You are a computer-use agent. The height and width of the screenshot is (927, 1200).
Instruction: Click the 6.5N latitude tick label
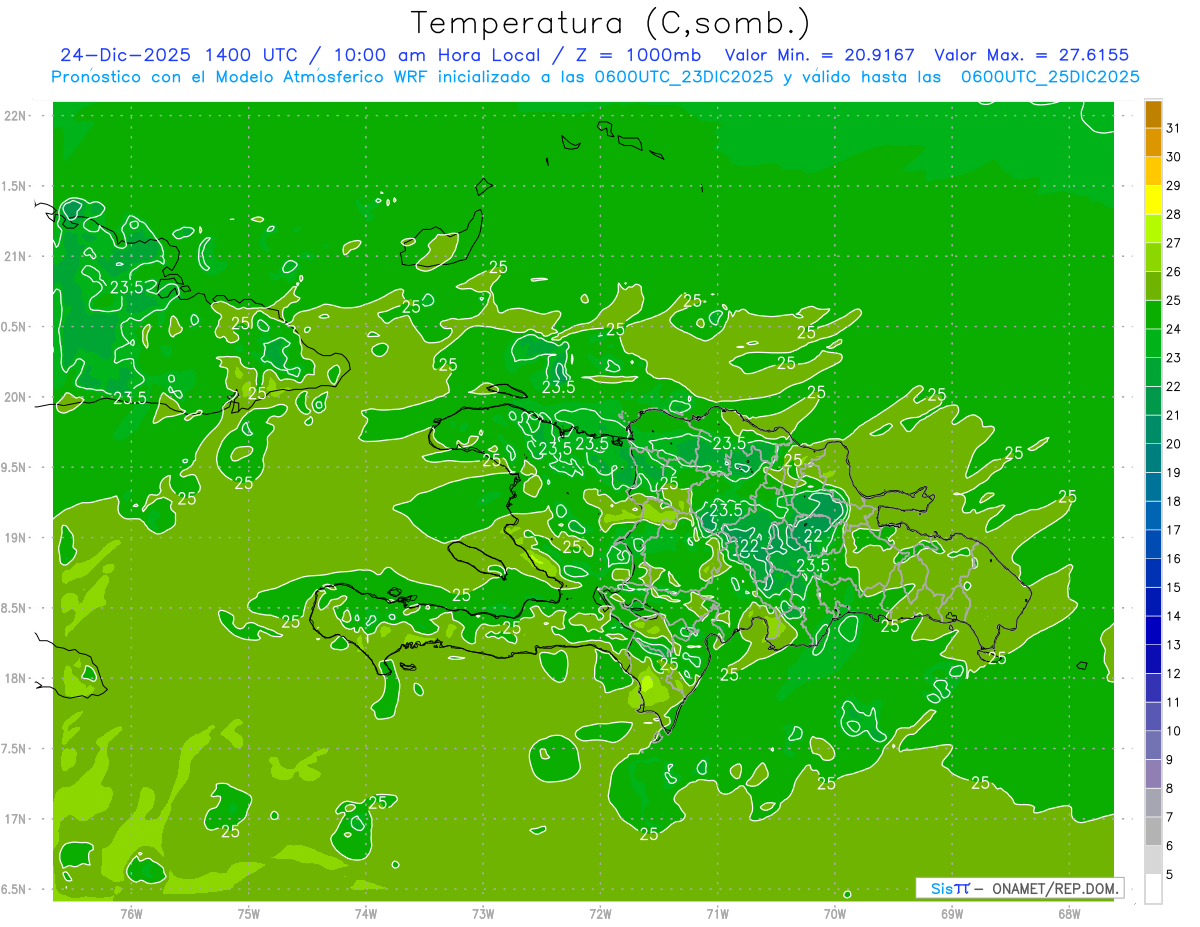[x=15, y=889]
